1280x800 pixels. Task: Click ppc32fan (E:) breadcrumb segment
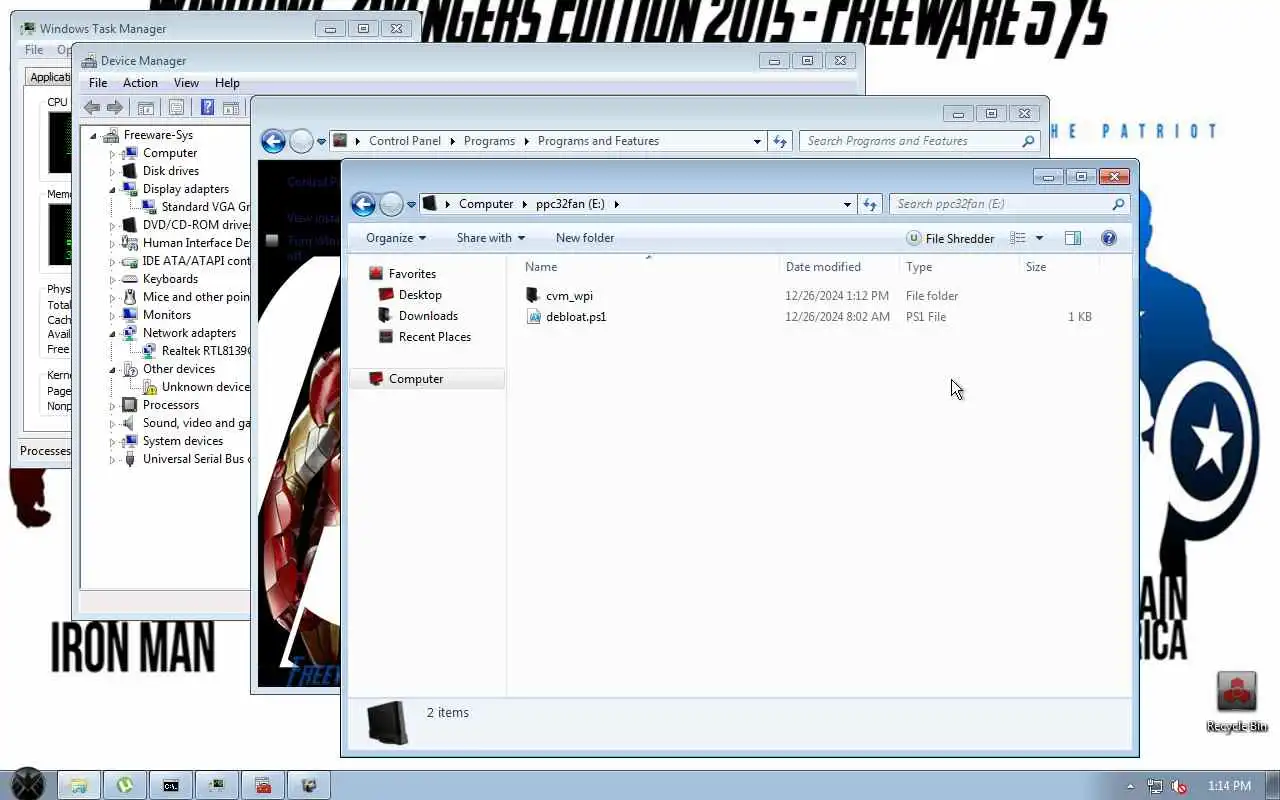tap(570, 204)
